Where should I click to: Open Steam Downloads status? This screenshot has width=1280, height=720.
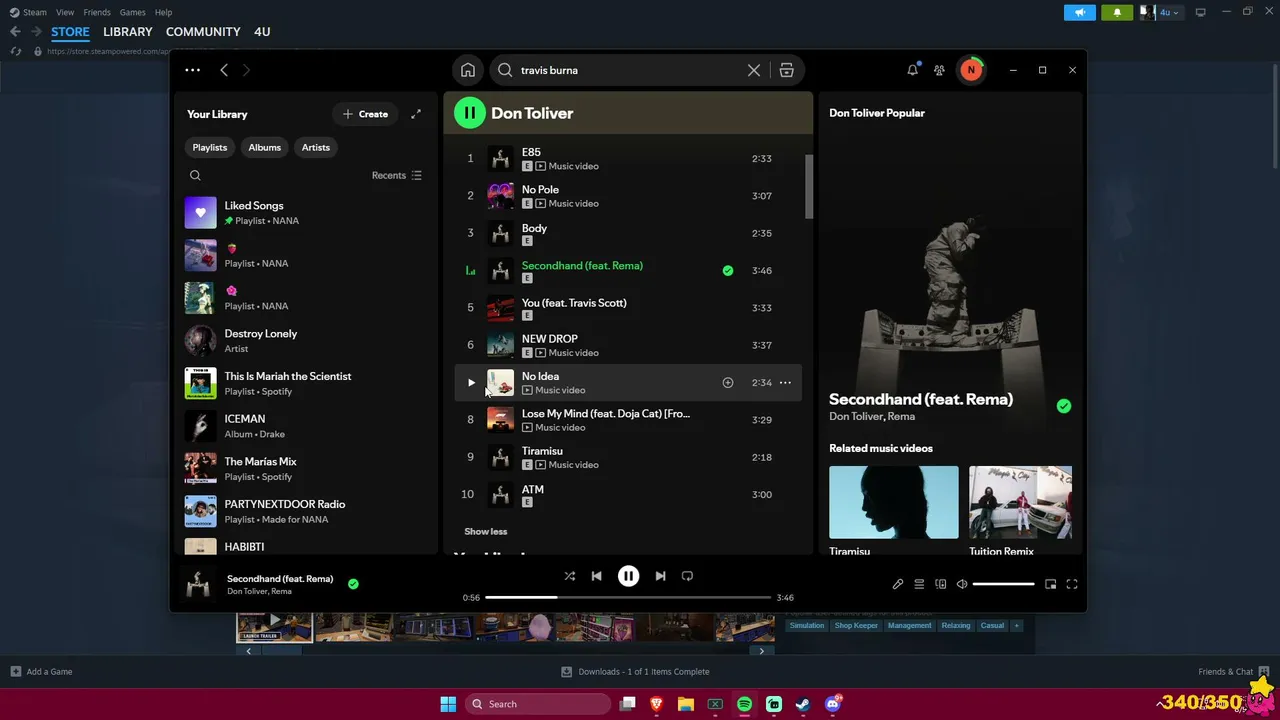click(x=635, y=672)
